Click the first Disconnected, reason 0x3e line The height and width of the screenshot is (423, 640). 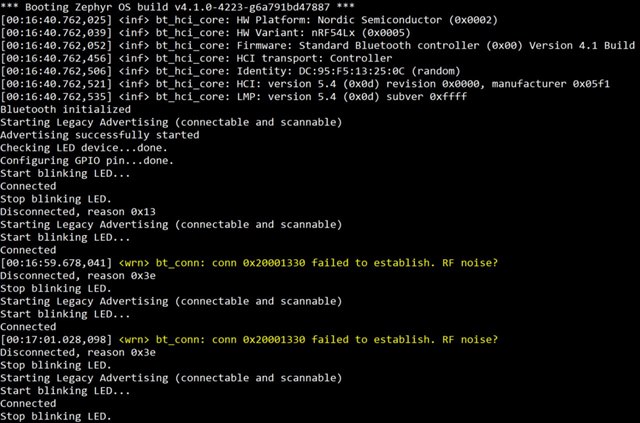click(78, 276)
